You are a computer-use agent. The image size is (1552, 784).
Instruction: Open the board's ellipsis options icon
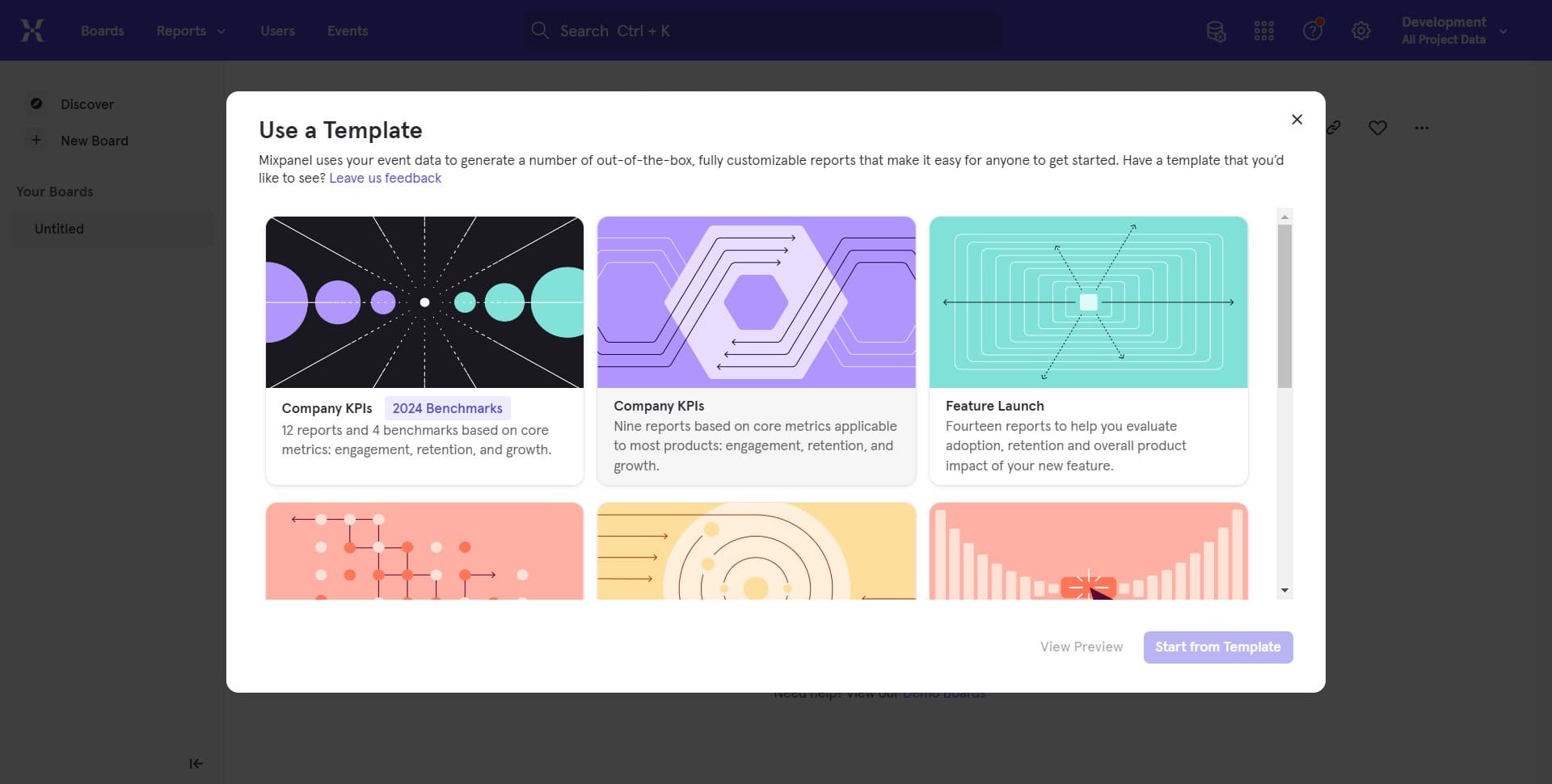tap(1422, 127)
